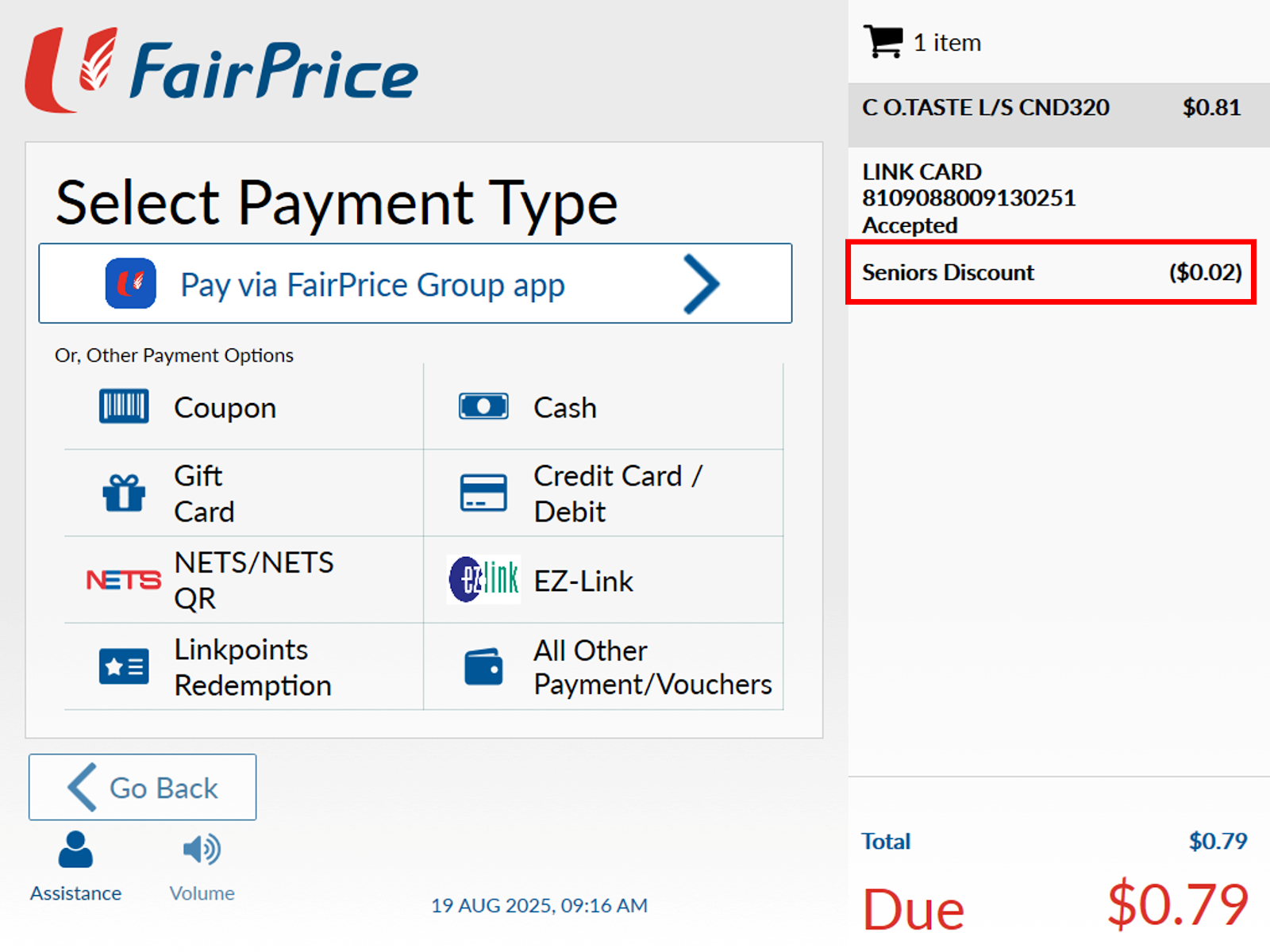Viewport: 1270px width, 952px height.
Task: Pick All Other Payment/Vouchers option
Action: (x=652, y=667)
